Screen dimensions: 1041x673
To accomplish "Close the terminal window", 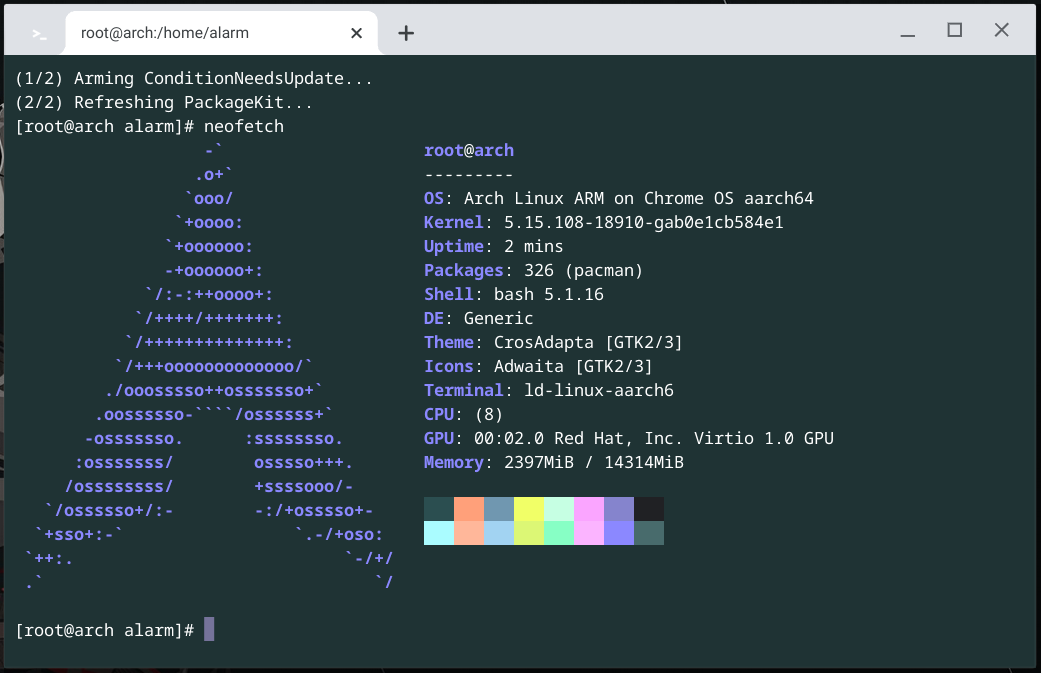I will click(1002, 30).
